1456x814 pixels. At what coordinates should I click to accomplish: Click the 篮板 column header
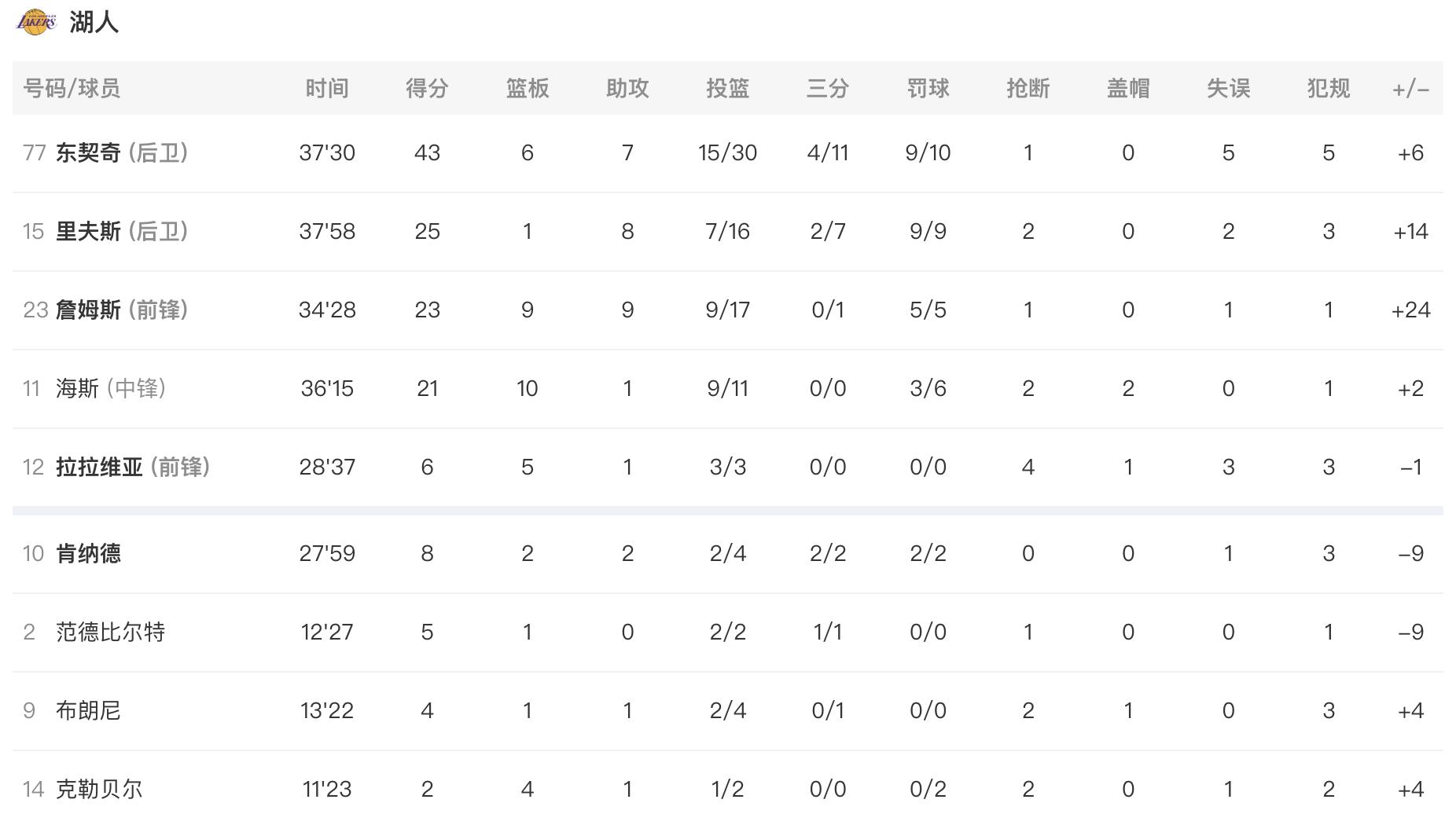[527, 88]
